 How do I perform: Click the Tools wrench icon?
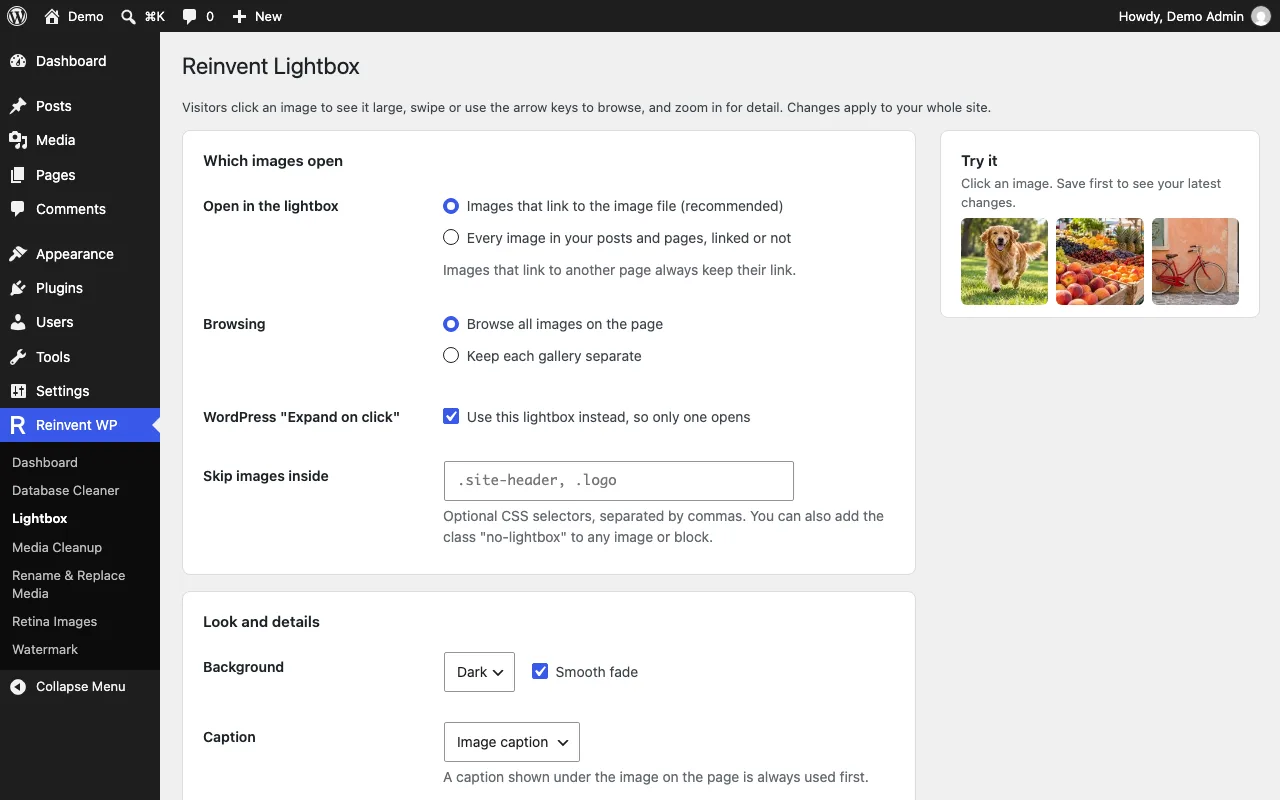18,357
